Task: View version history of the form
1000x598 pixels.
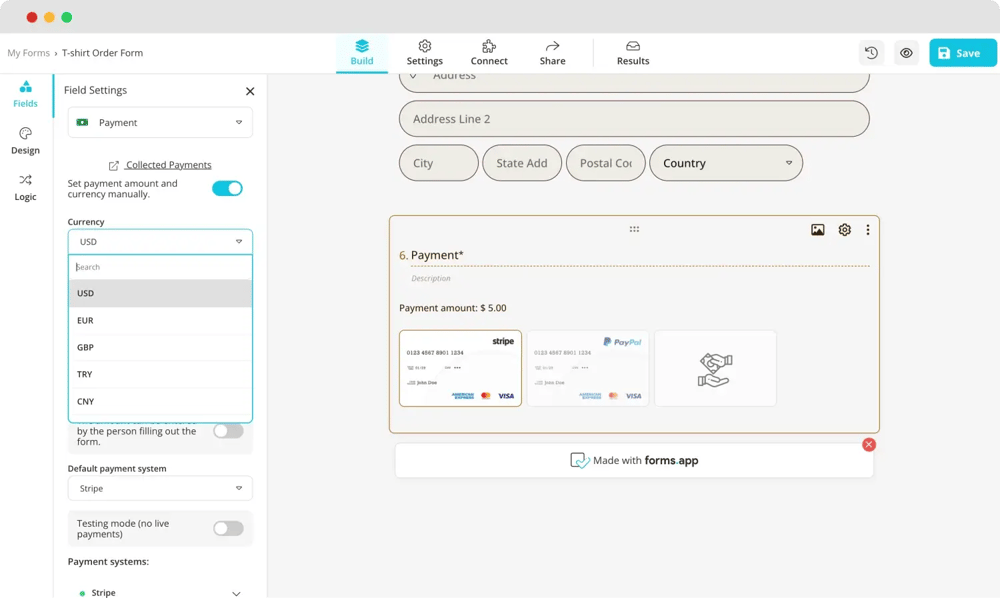Action: 871,52
